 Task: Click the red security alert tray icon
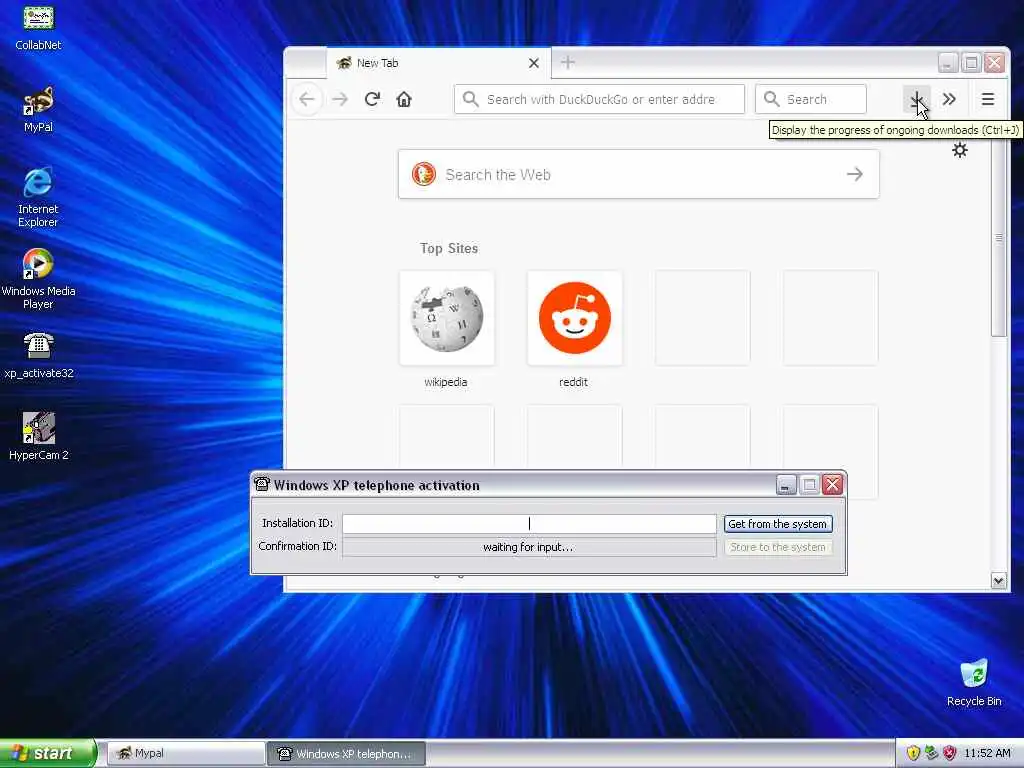950,753
